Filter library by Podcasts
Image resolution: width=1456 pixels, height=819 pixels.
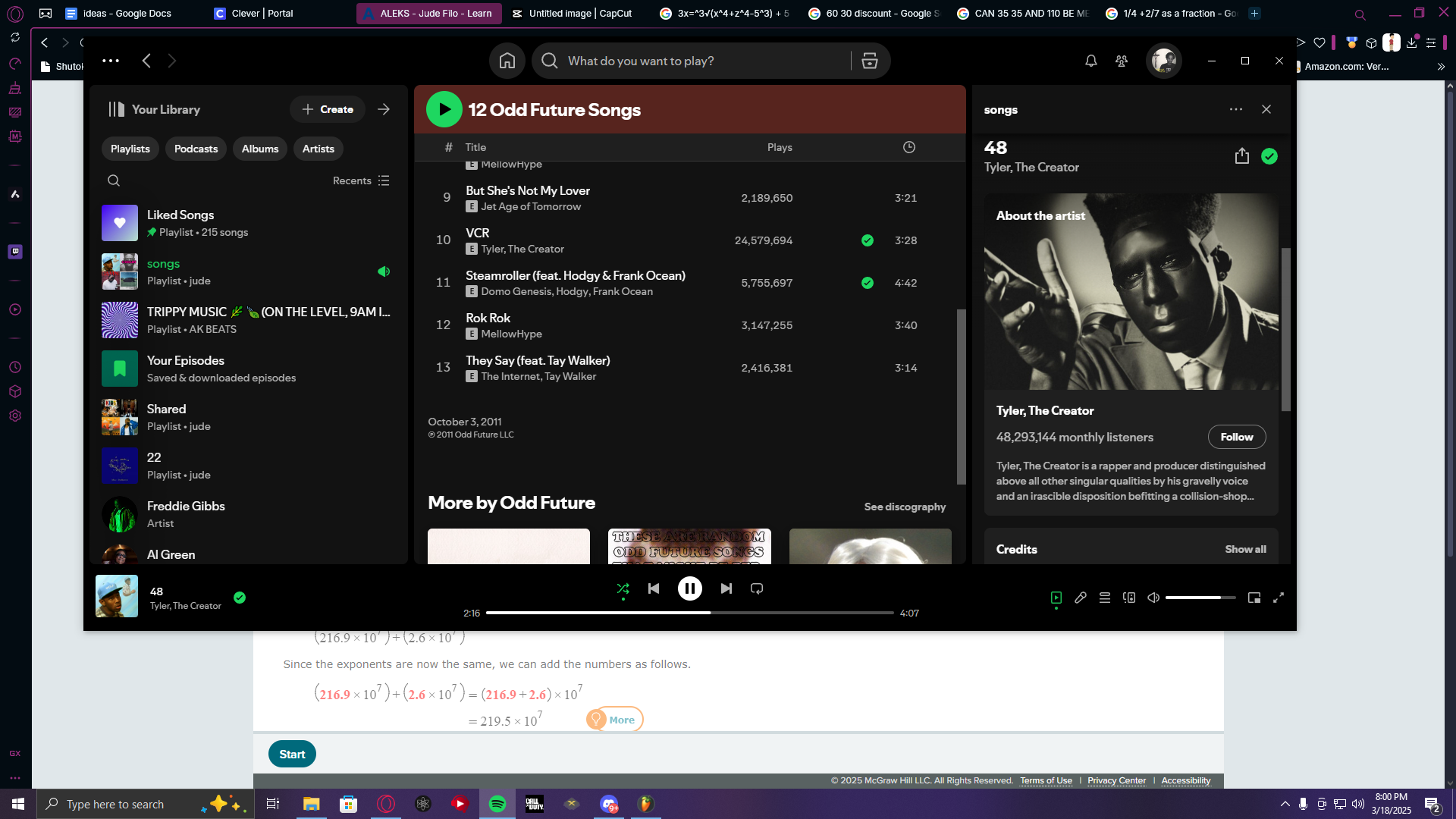click(x=196, y=149)
